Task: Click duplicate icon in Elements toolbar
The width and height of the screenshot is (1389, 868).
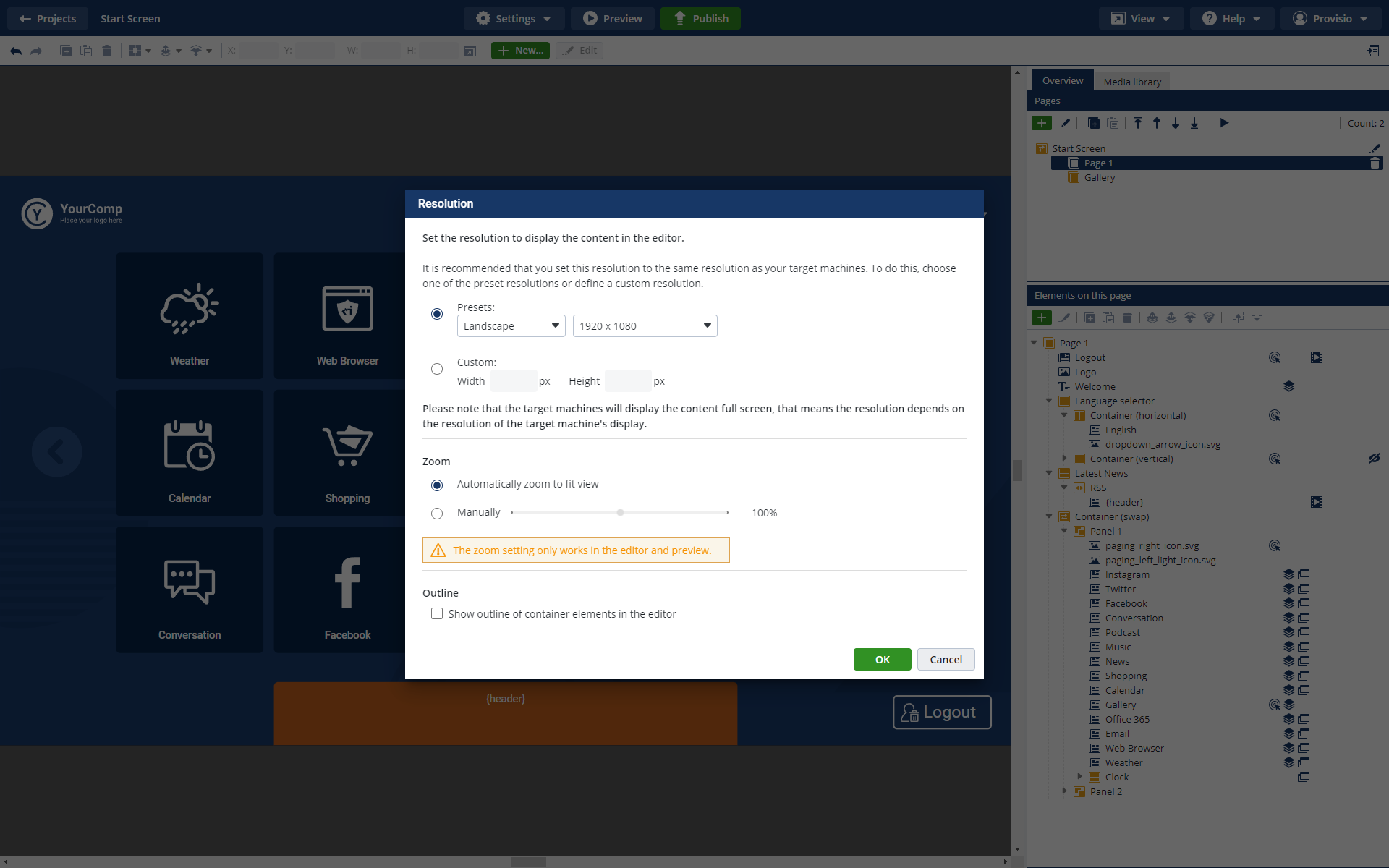Action: [x=1089, y=318]
